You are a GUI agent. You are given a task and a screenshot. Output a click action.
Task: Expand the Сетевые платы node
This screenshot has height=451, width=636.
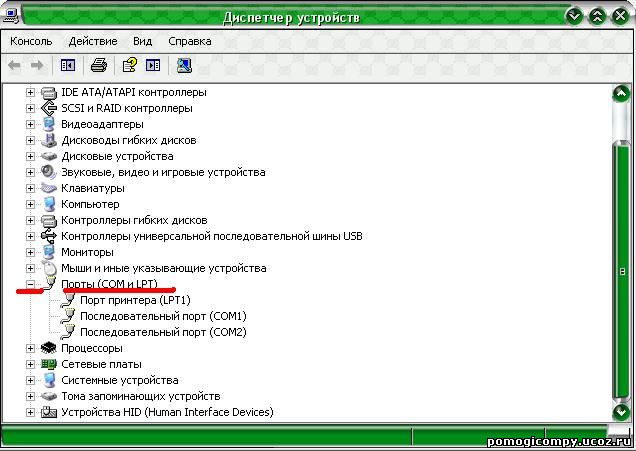30,364
